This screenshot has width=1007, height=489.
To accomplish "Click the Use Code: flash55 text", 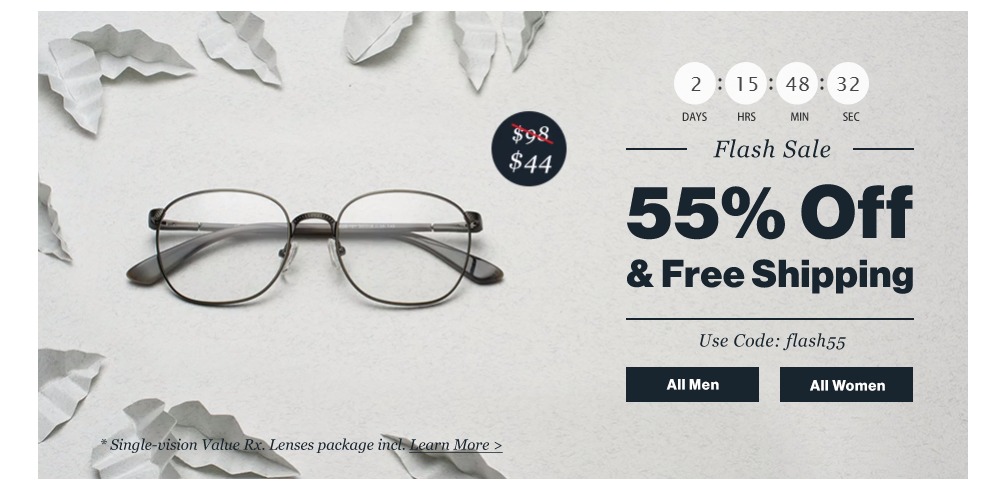I will point(772,341).
